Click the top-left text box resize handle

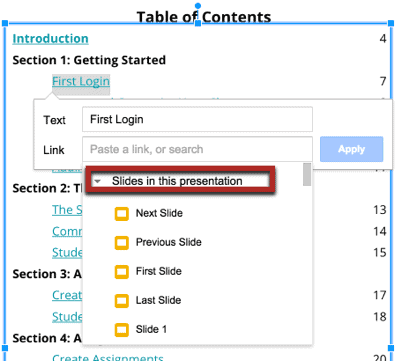pos(5,23)
